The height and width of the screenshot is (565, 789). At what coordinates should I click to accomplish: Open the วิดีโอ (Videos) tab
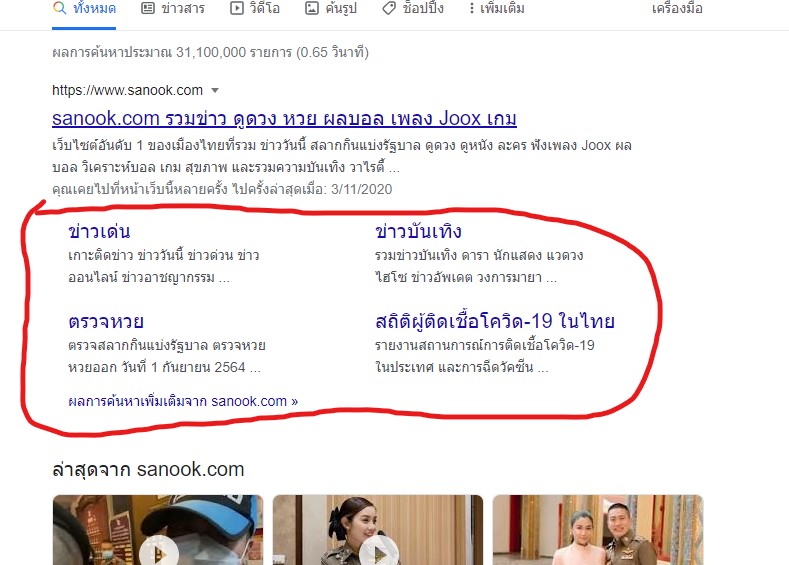coord(255,9)
